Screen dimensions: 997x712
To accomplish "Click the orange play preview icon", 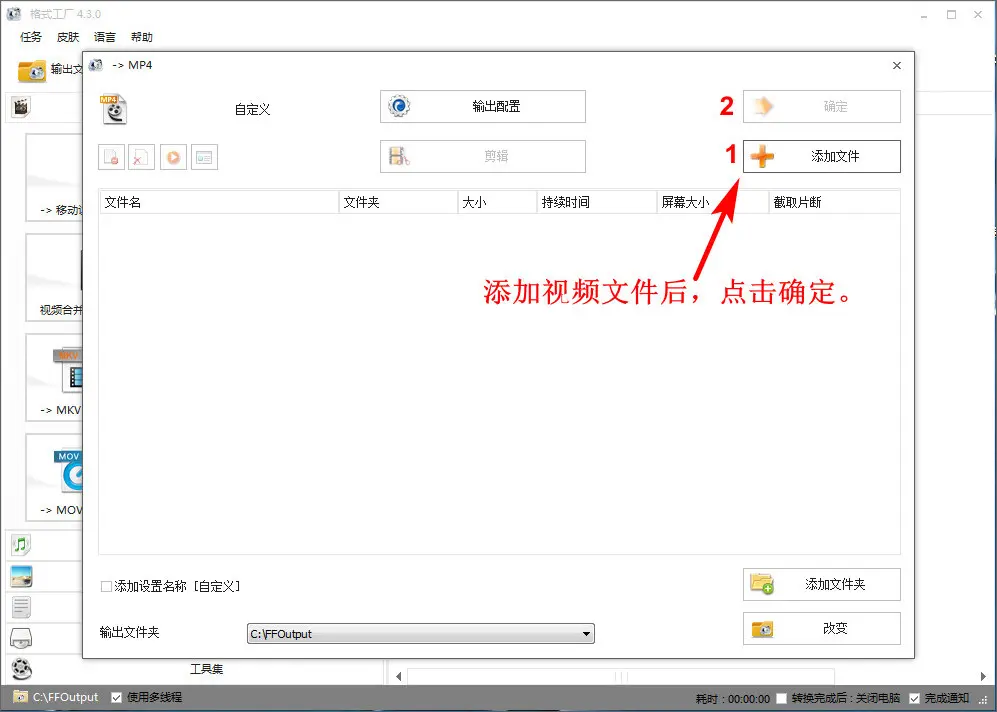I will pos(173,157).
